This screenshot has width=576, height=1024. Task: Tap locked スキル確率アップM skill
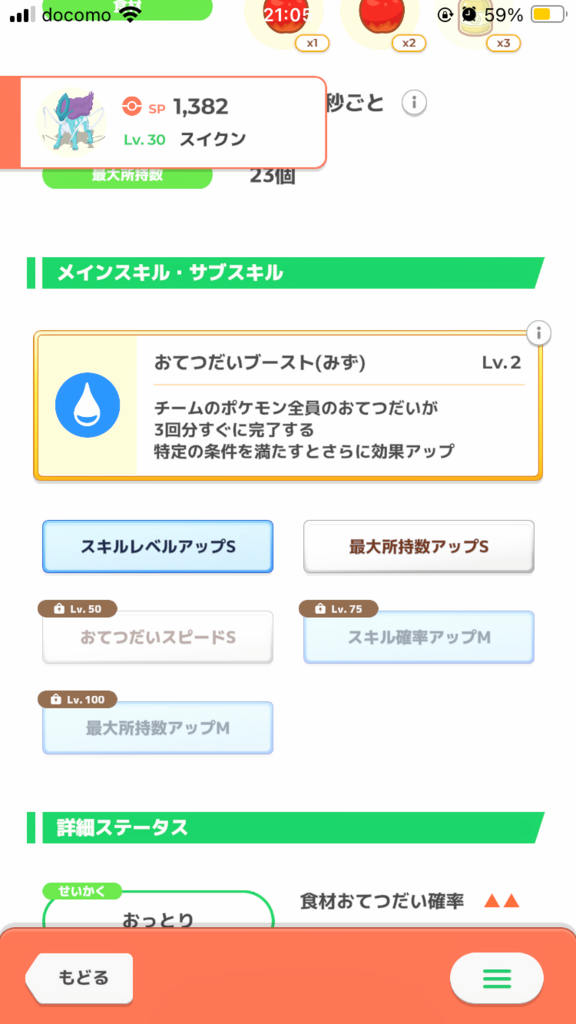point(419,637)
